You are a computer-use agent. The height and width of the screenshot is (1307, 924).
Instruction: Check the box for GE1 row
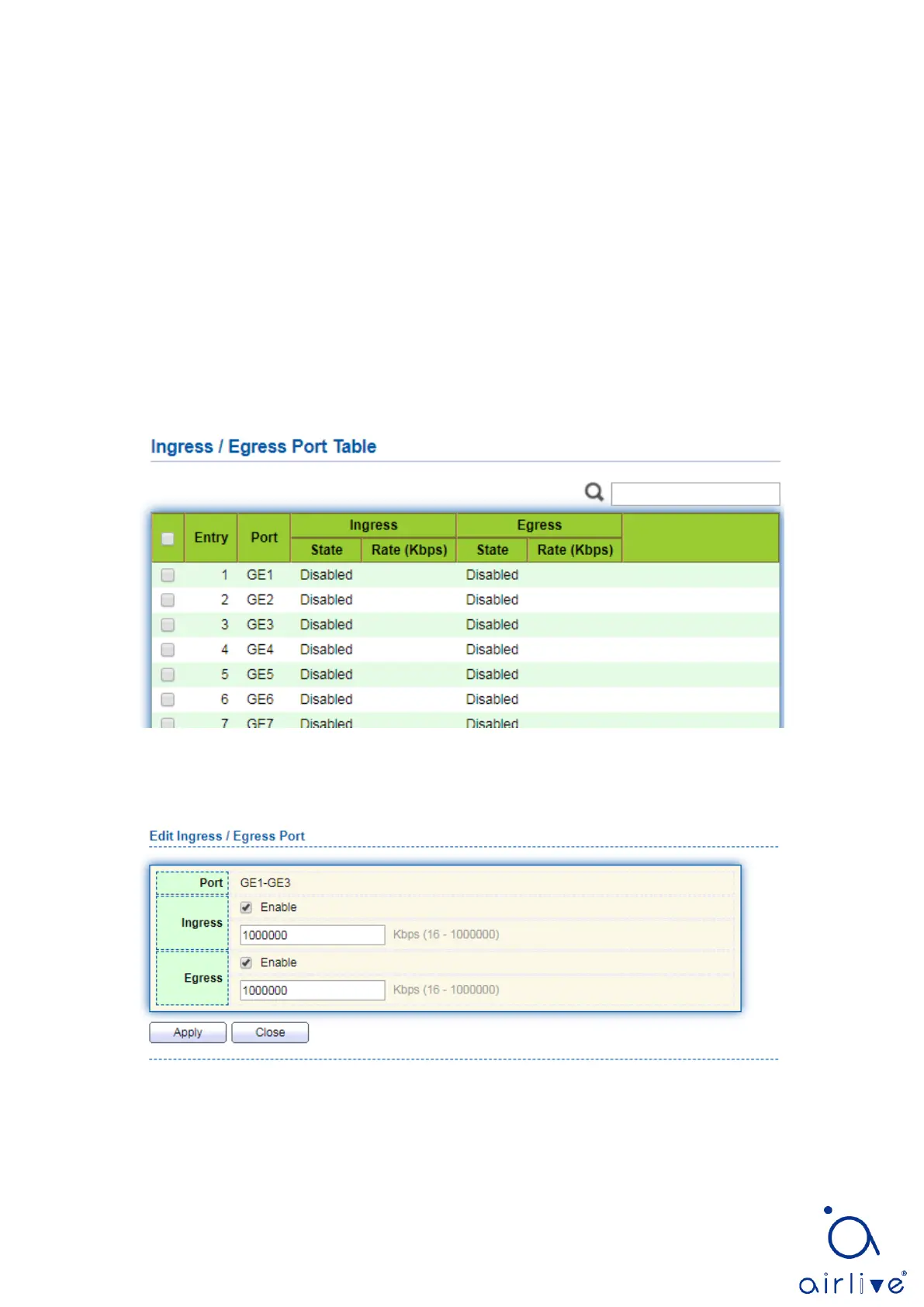pos(168,575)
